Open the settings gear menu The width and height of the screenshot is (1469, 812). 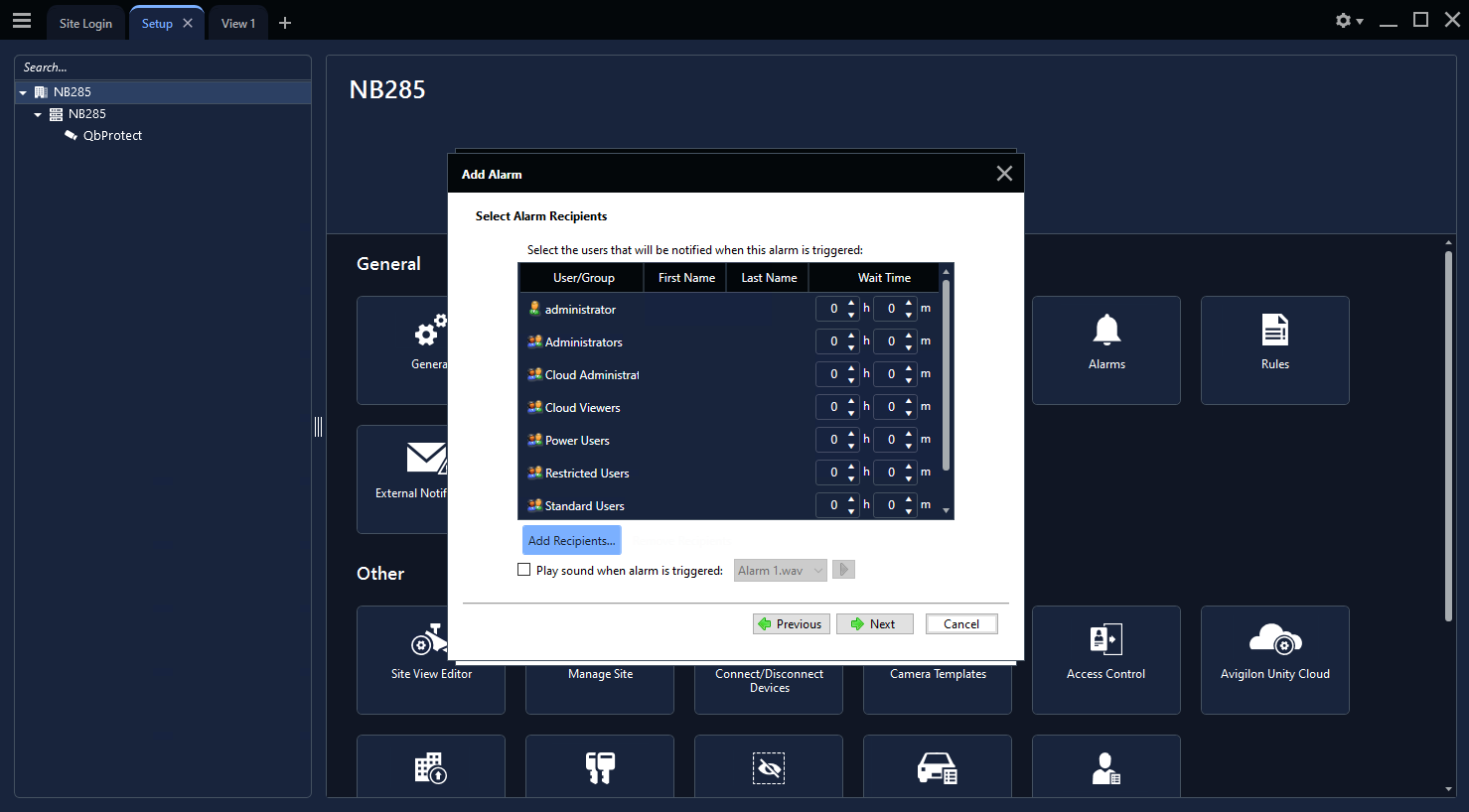1347,21
